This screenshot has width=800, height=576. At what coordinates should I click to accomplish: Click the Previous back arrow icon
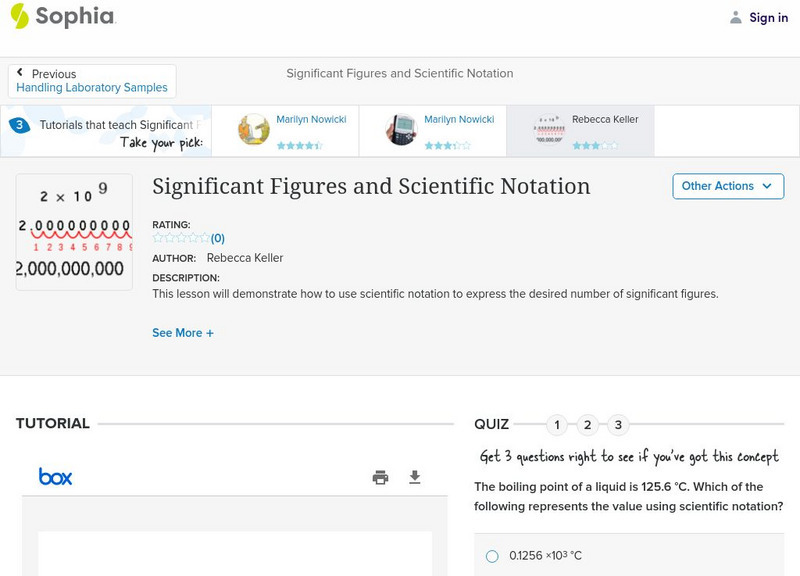click(20, 73)
